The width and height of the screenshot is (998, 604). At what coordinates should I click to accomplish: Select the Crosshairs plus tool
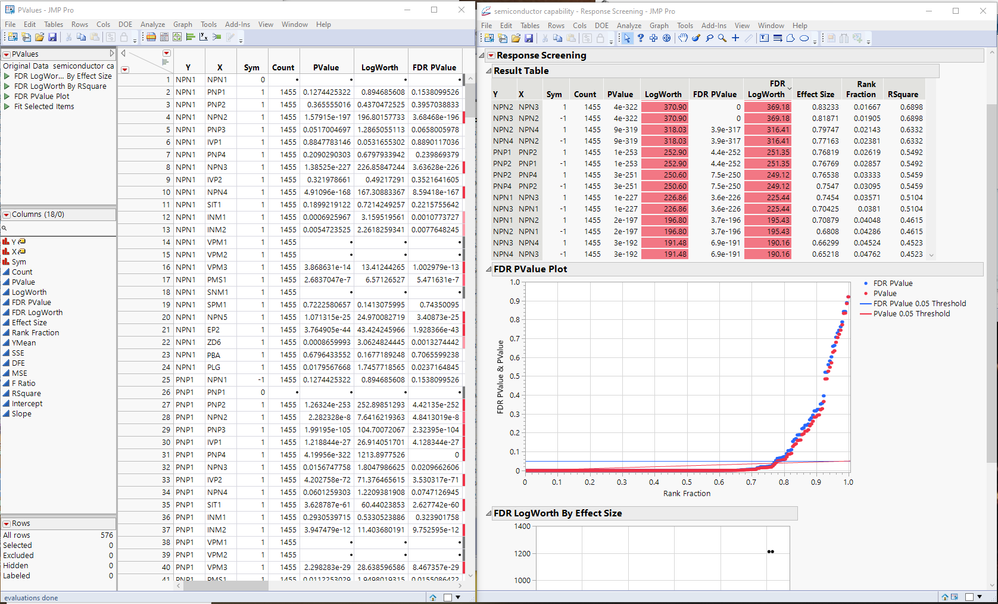[735, 38]
